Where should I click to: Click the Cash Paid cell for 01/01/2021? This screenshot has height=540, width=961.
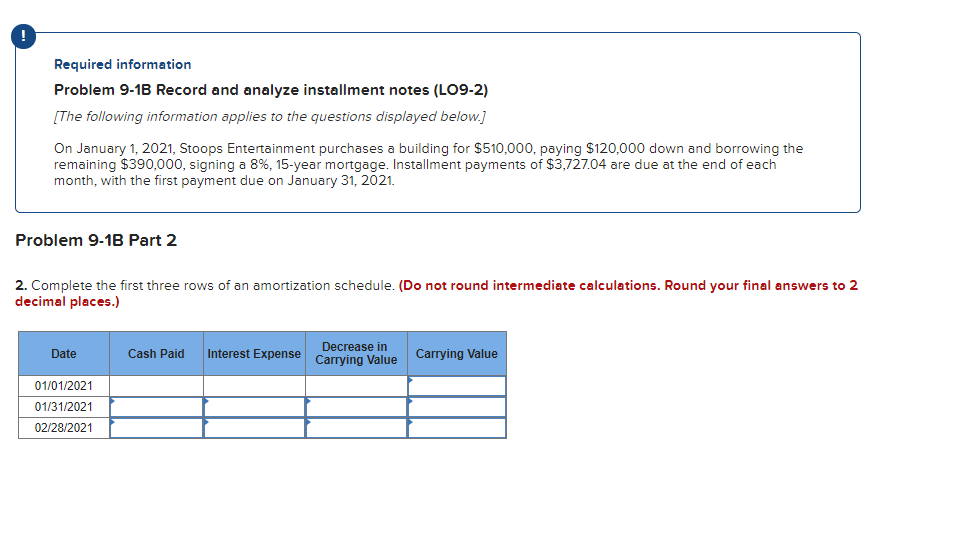click(156, 386)
